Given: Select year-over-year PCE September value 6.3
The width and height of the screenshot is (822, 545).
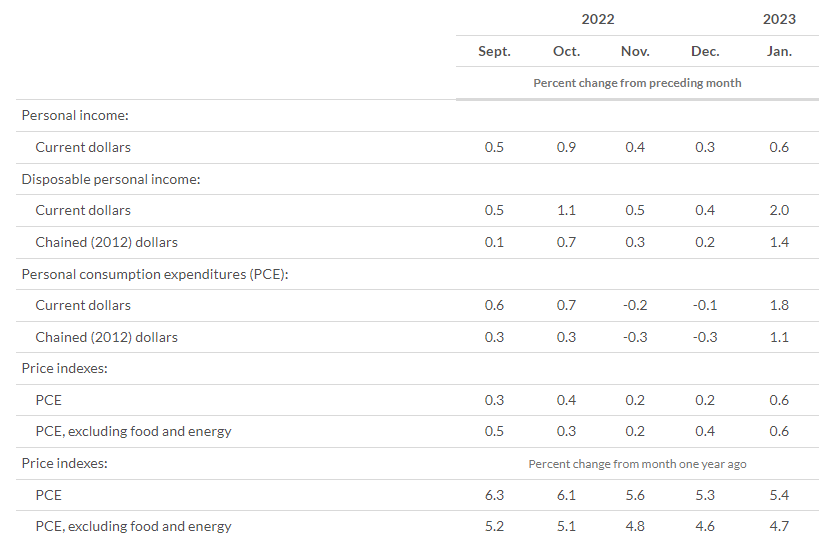Looking at the screenshot, I should 494,495.
